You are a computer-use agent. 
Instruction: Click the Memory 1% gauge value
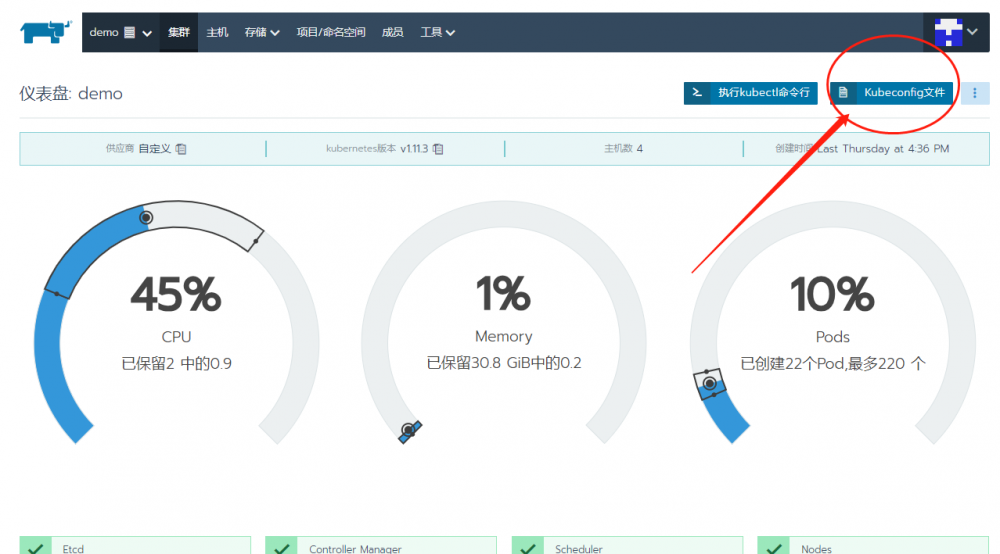[503, 295]
